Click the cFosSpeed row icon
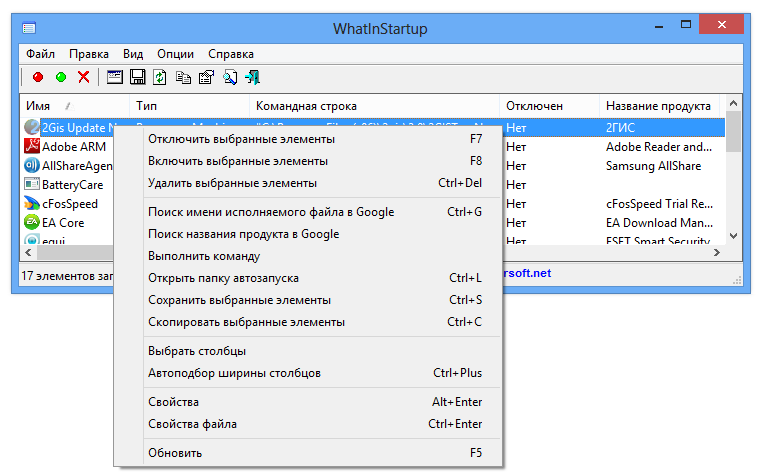 [32, 203]
